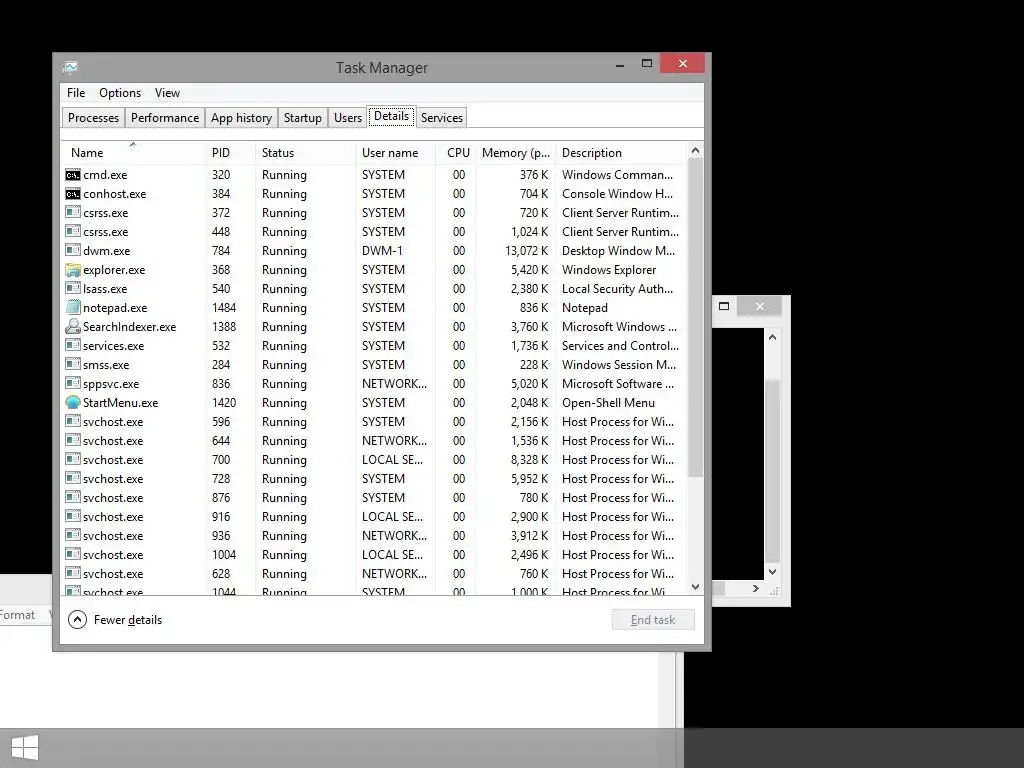The height and width of the screenshot is (768, 1024).
Task: Sort by the CPU column header
Action: point(456,153)
